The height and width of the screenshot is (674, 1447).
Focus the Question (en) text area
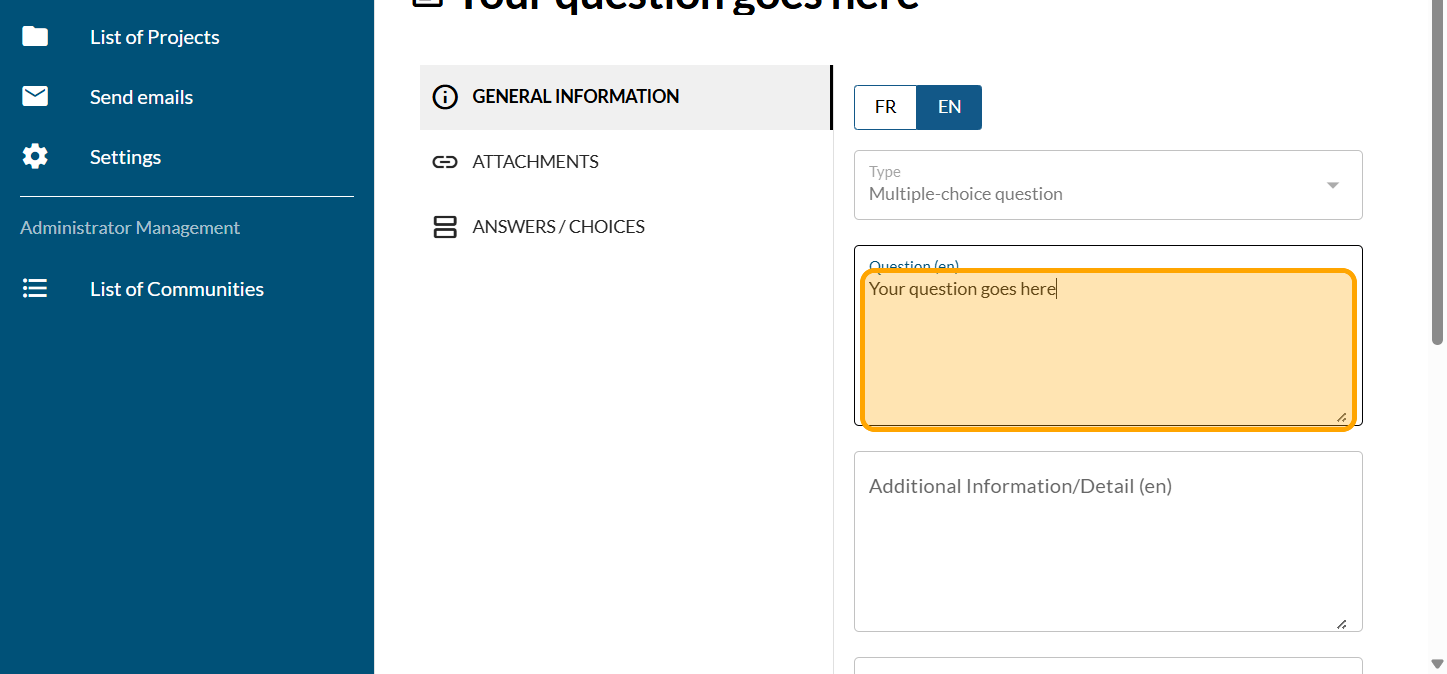(x=1107, y=350)
